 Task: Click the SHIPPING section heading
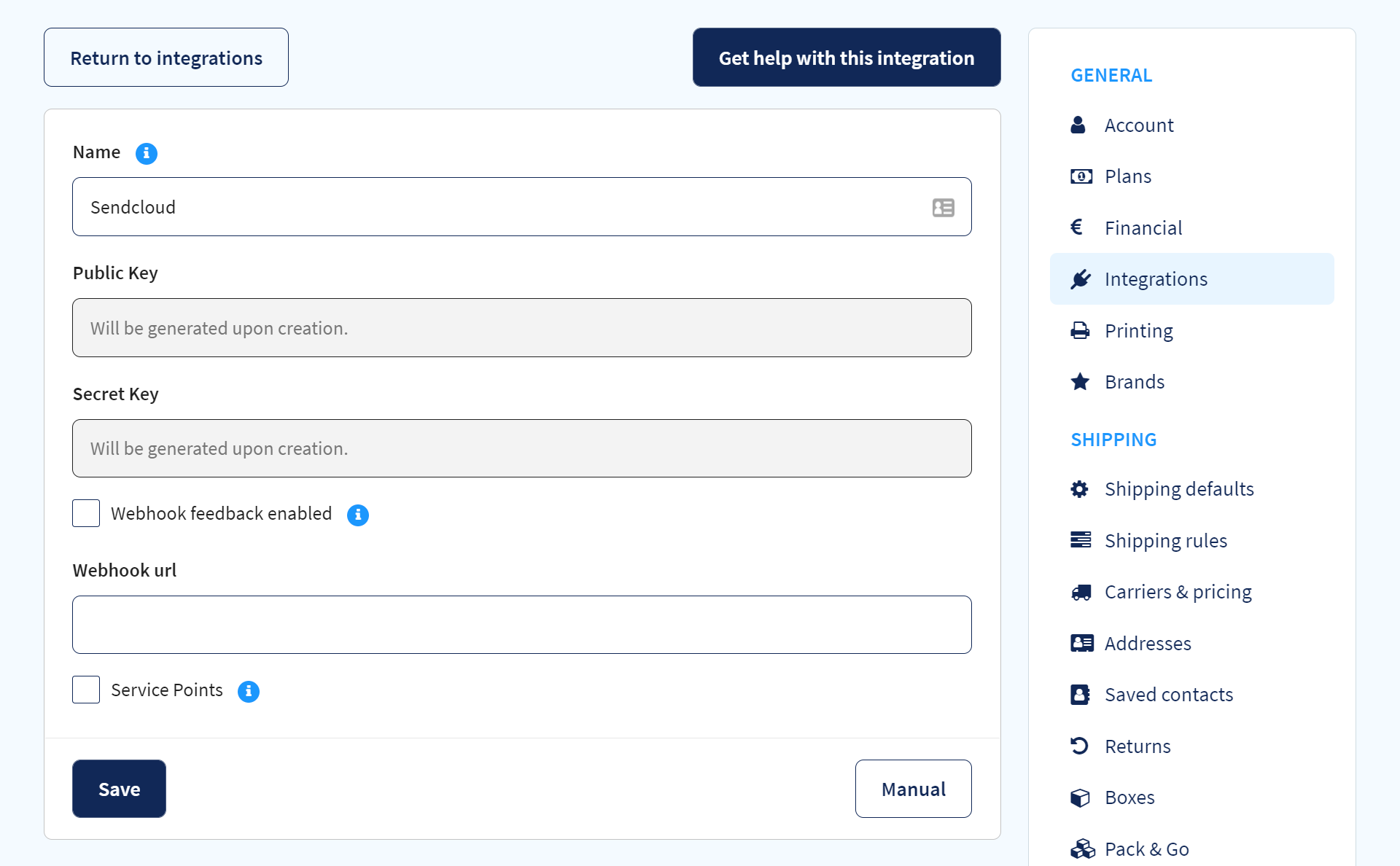click(x=1113, y=440)
